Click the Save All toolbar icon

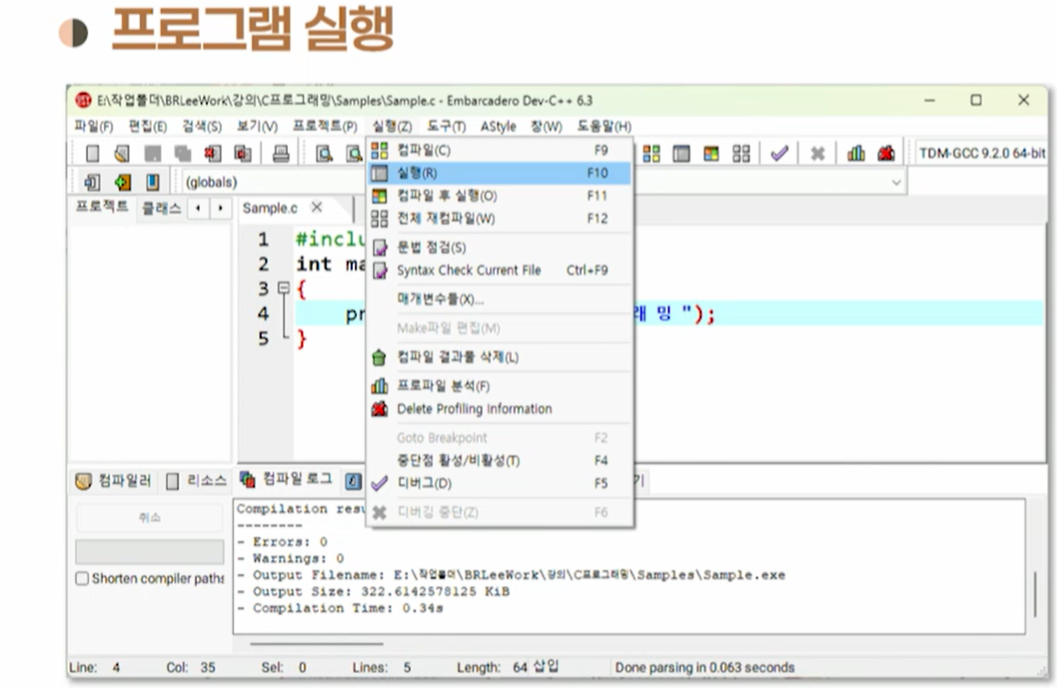pyautogui.click(x=183, y=154)
